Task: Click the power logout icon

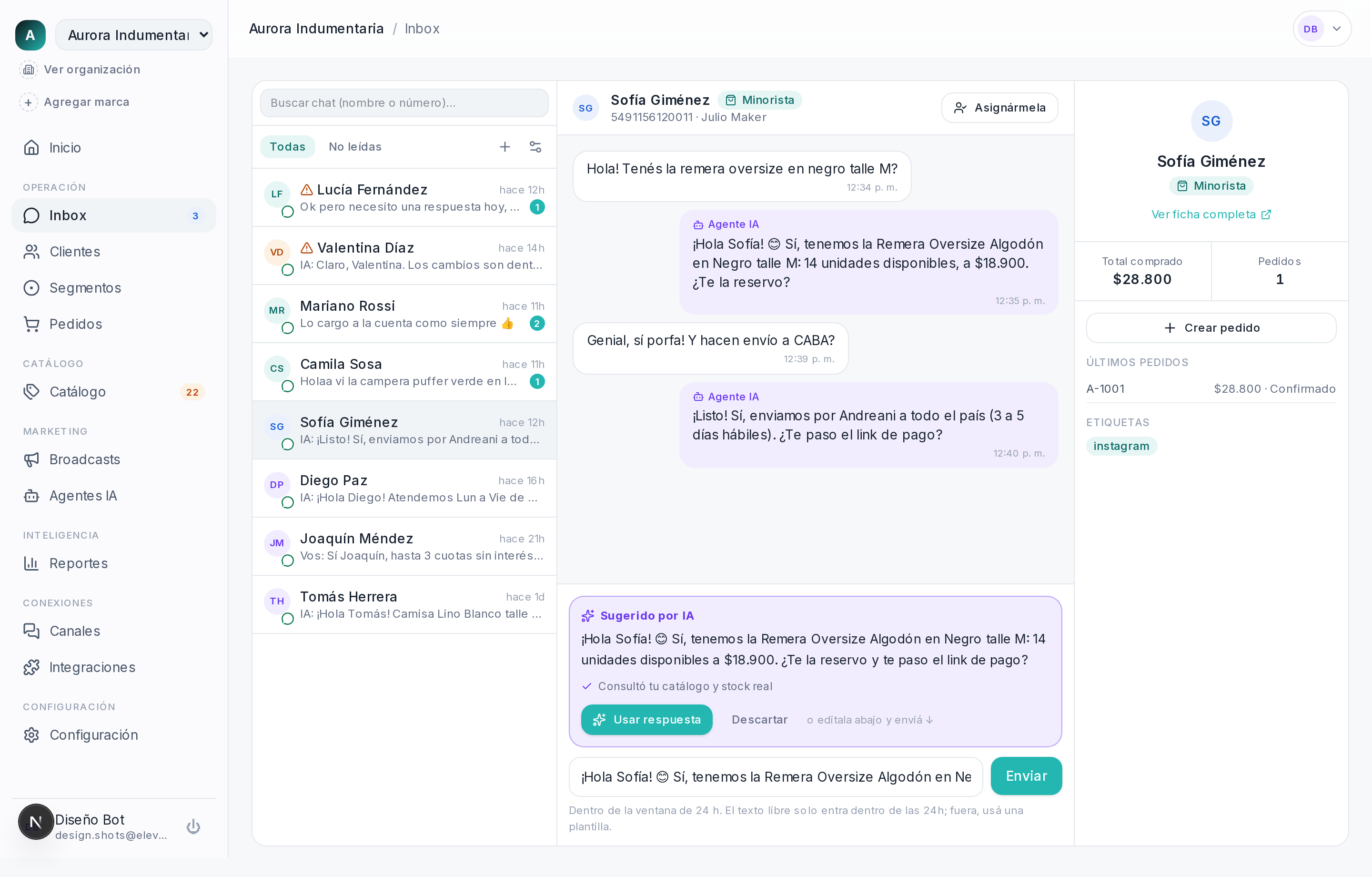Action: click(194, 826)
